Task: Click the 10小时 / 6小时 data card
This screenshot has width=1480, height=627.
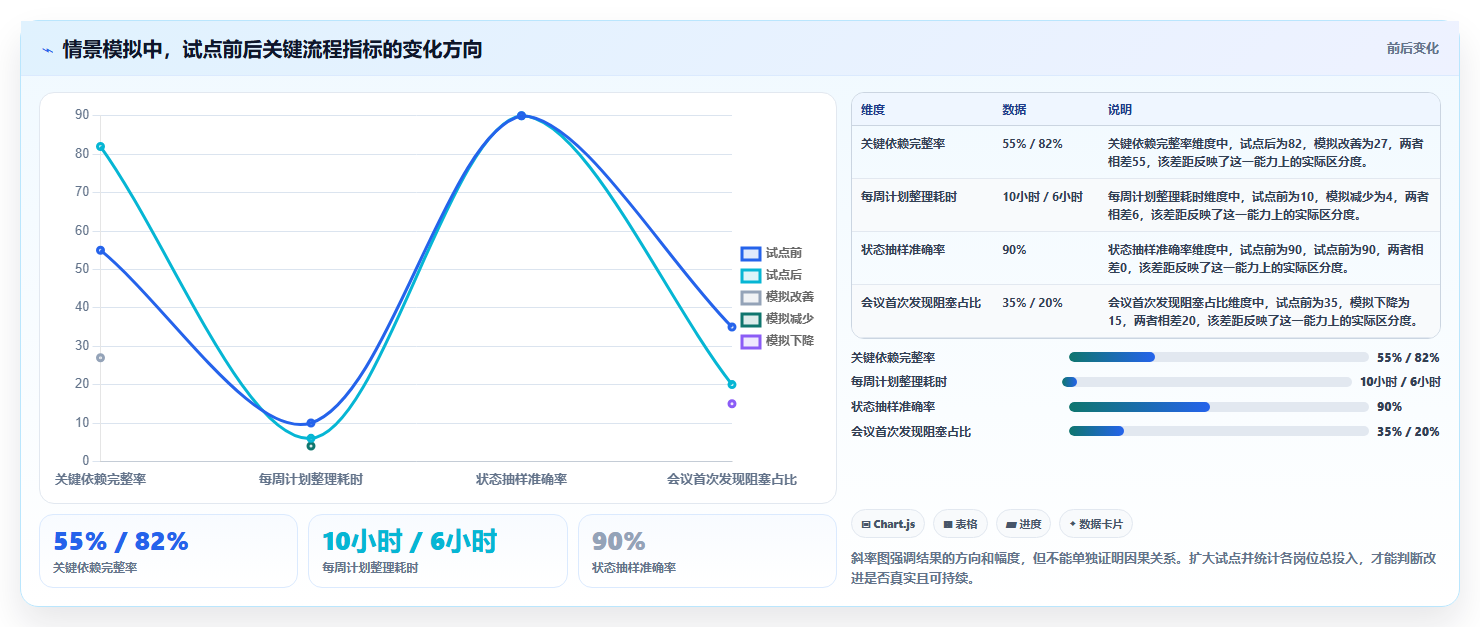Action: pos(437,551)
